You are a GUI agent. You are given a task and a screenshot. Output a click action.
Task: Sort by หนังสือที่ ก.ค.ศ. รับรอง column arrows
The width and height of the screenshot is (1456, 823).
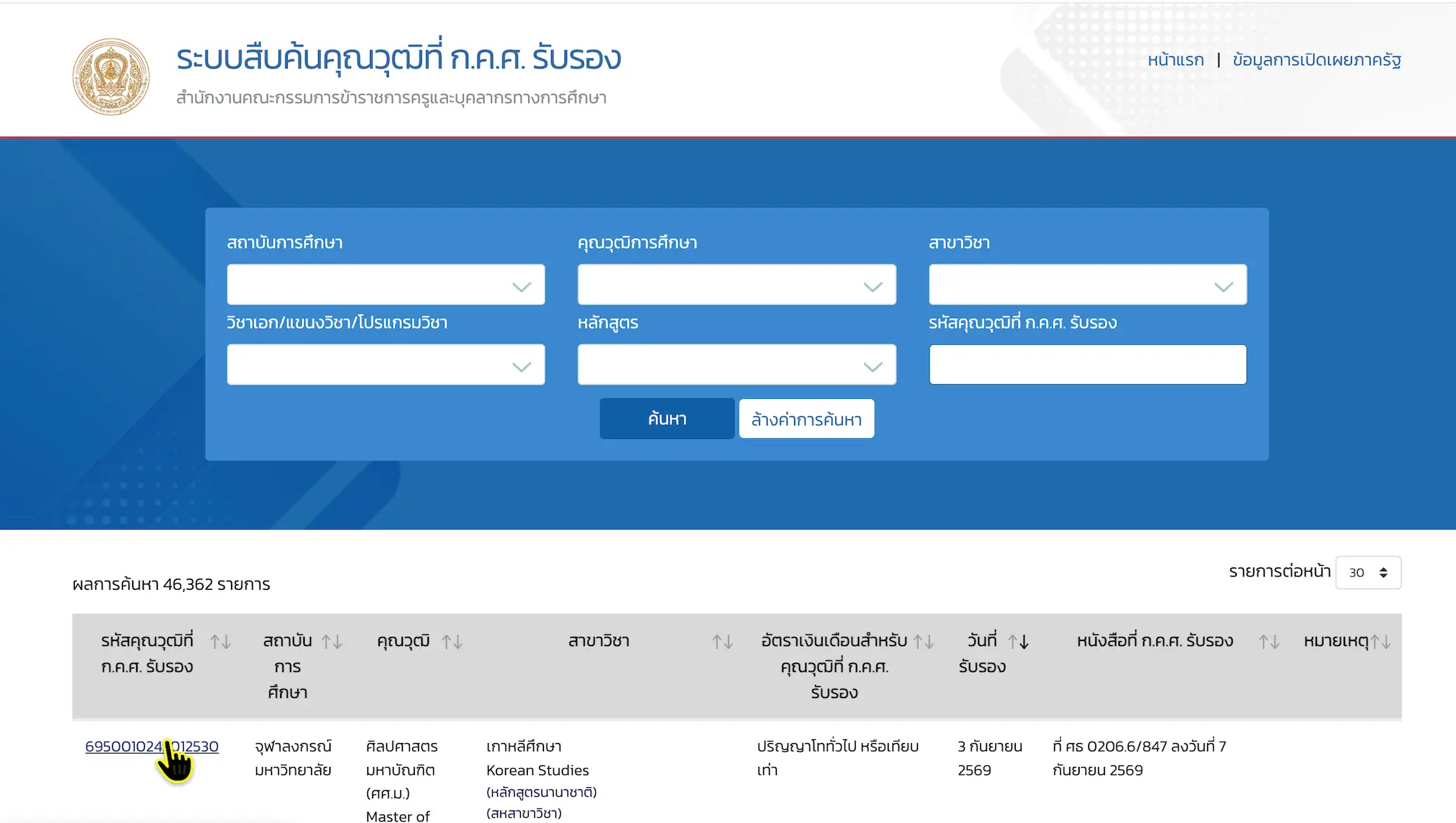tap(1269, 641)
